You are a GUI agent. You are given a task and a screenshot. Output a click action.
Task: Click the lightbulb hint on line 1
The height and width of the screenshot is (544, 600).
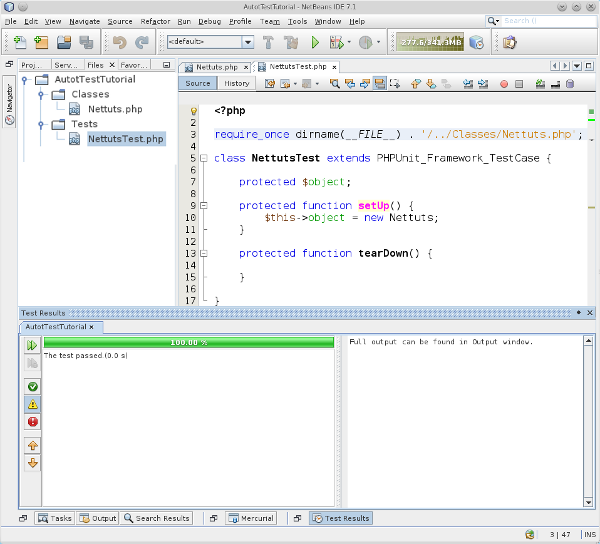click(194, 111)
